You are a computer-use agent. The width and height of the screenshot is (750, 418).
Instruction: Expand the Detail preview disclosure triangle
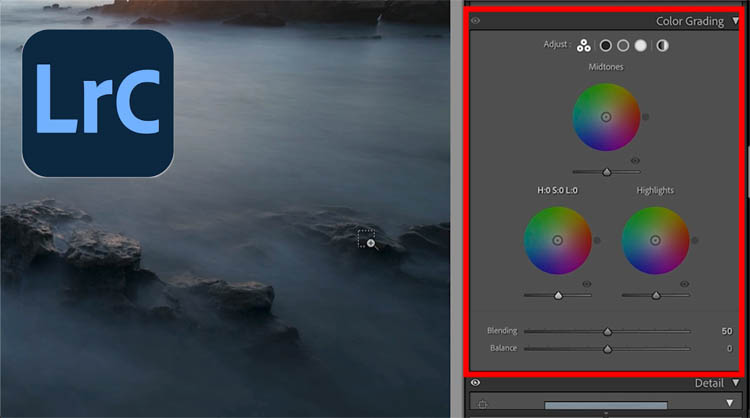point(729,403)
